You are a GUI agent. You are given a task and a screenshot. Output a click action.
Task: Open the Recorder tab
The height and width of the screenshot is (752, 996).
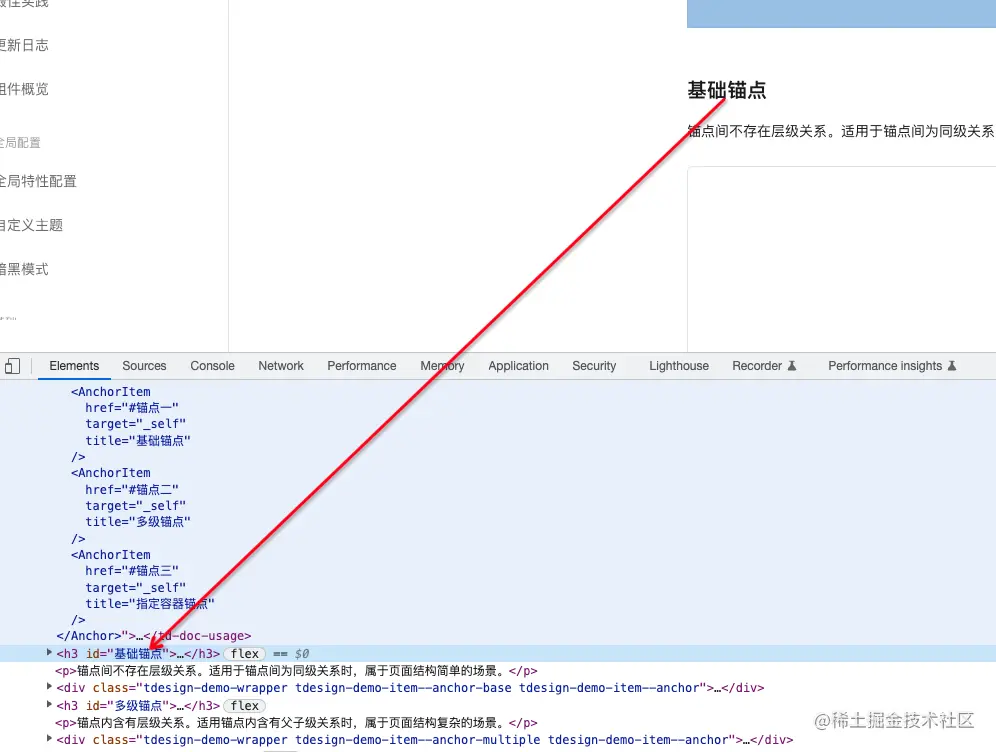click(764, 366)
